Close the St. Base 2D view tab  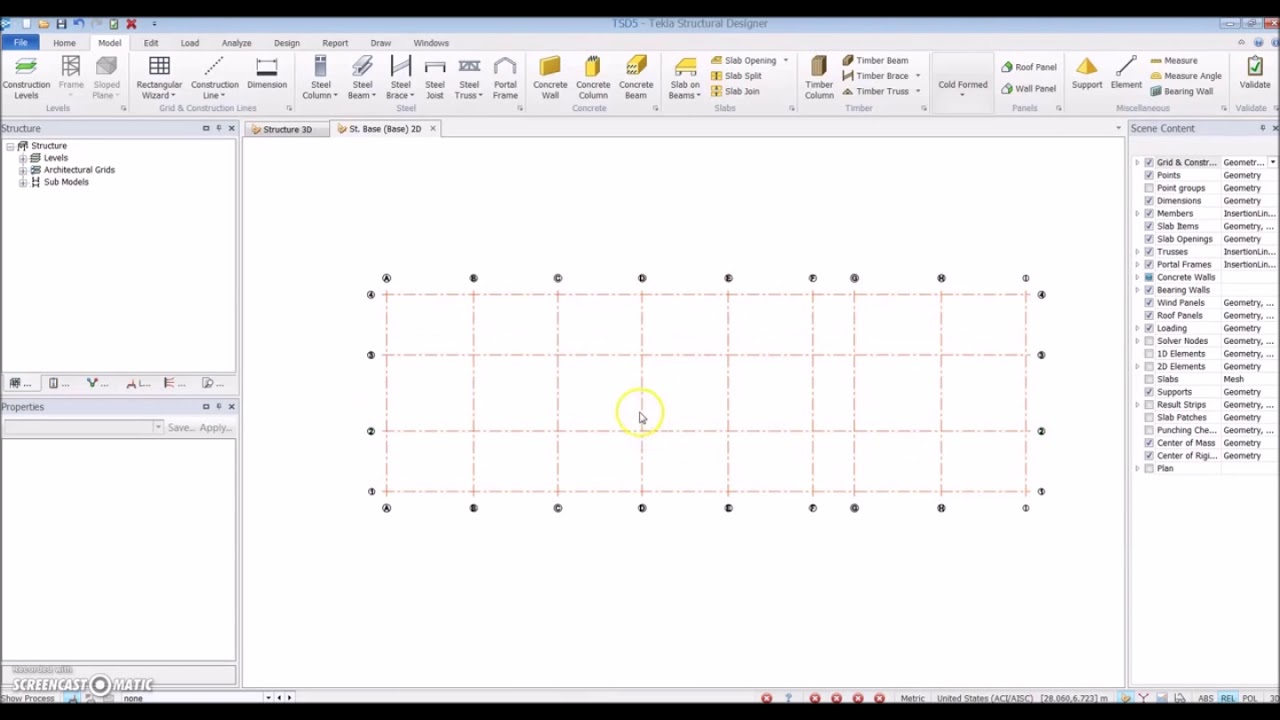tap(432, 129)
